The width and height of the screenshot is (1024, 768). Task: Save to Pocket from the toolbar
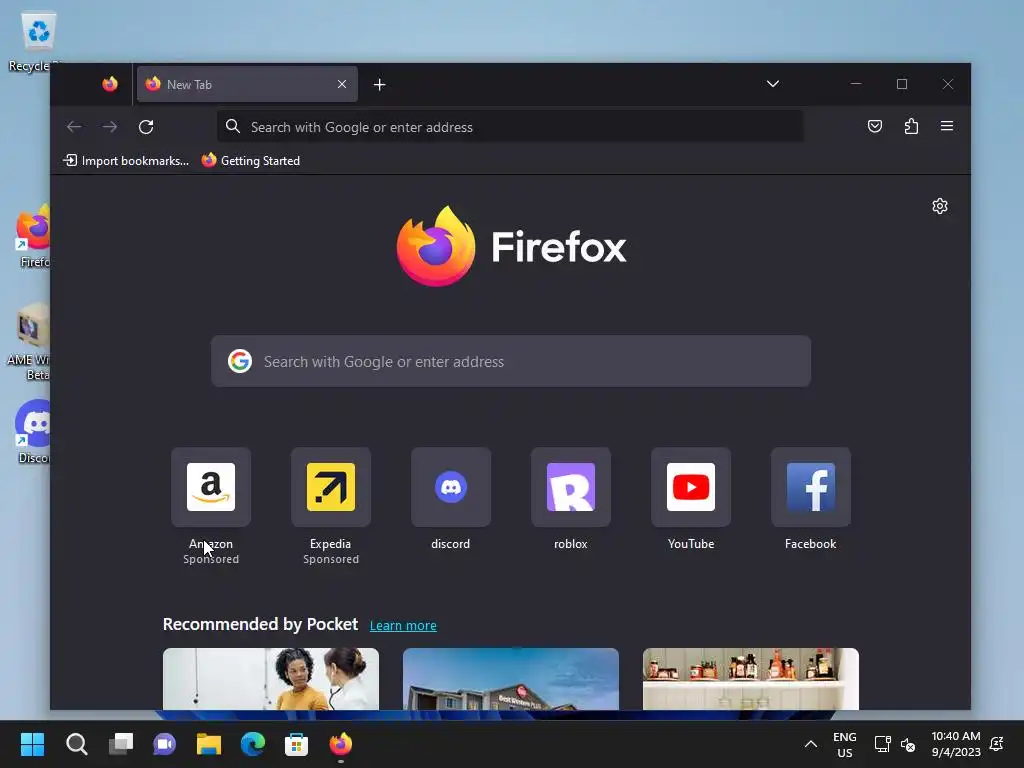[x=874, y=126]
